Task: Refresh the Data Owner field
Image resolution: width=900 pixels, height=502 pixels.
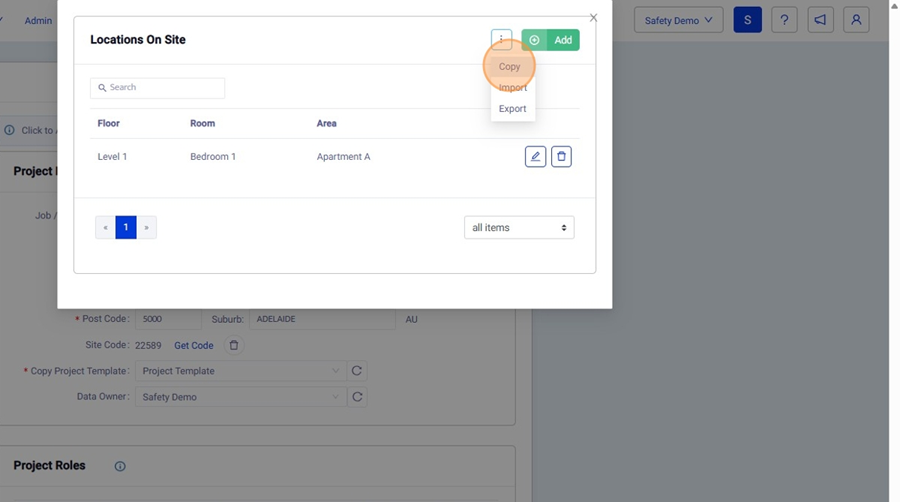Action: click(357, 397)
